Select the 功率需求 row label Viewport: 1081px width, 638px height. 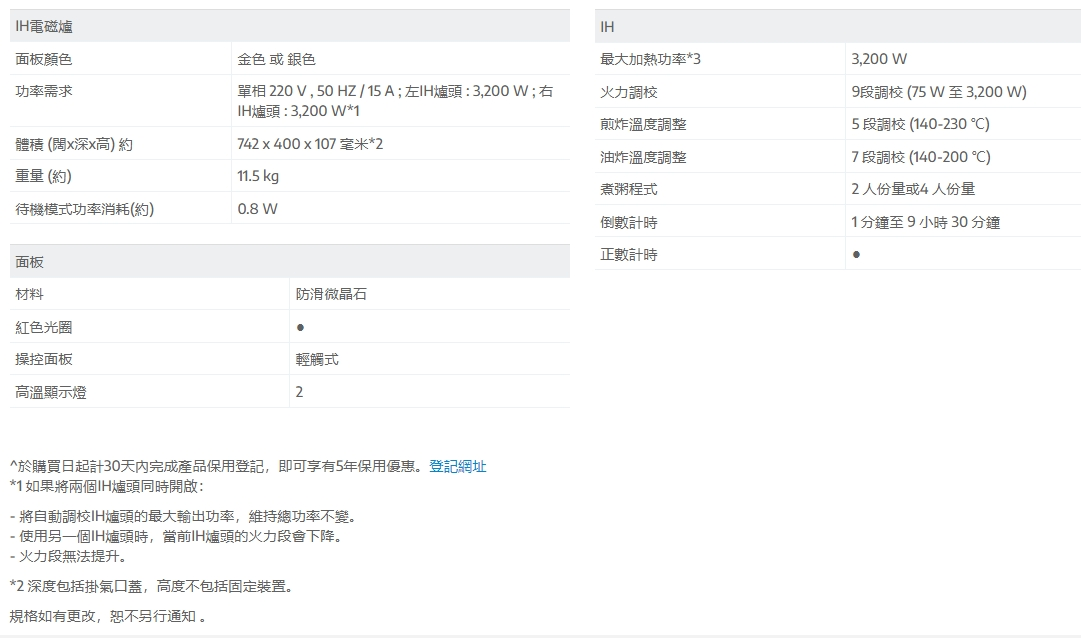tap(44, 92)
